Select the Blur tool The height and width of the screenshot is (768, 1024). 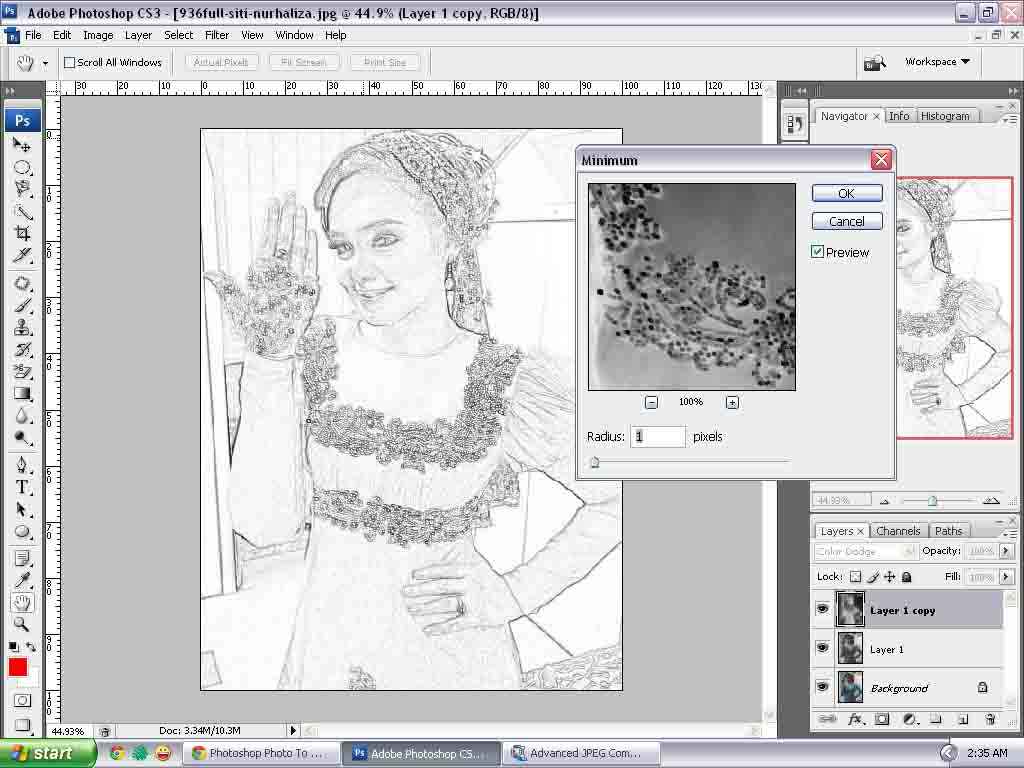[x=22, y=416]
